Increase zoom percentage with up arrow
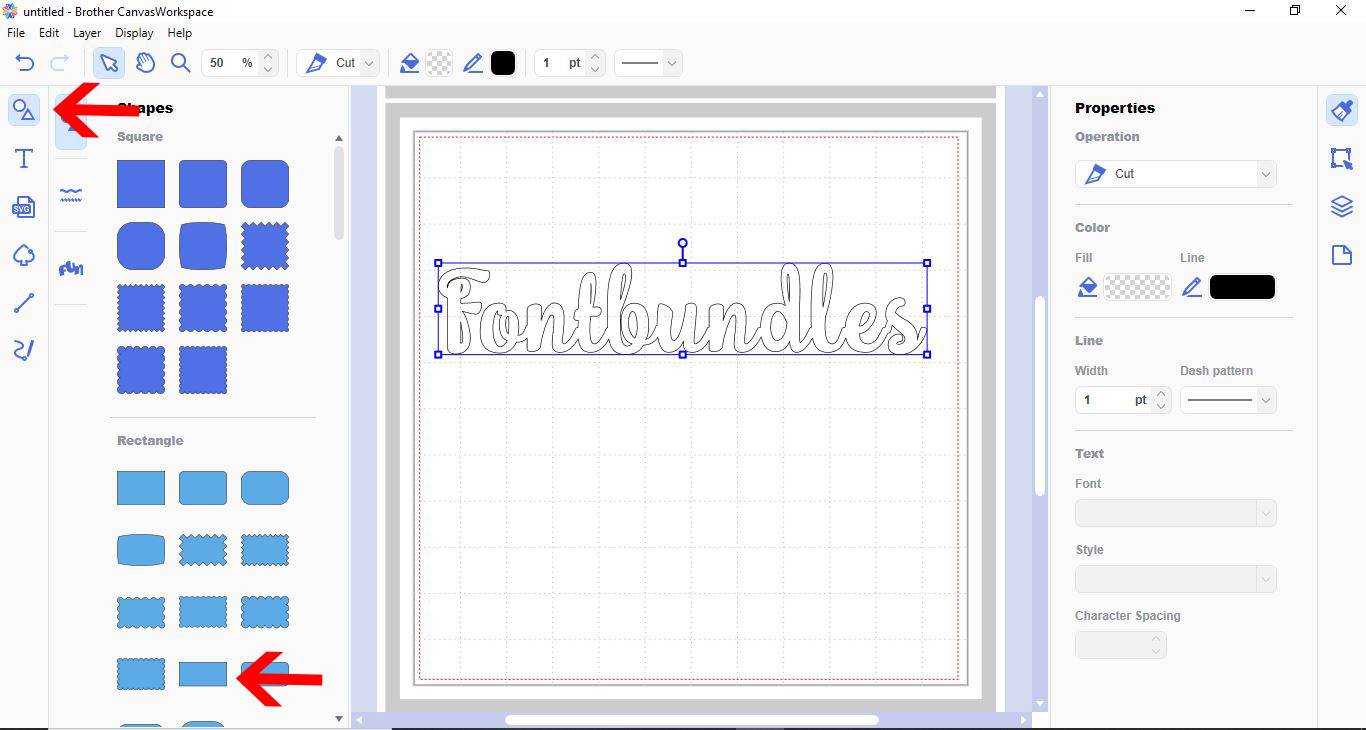 point(268,56)
